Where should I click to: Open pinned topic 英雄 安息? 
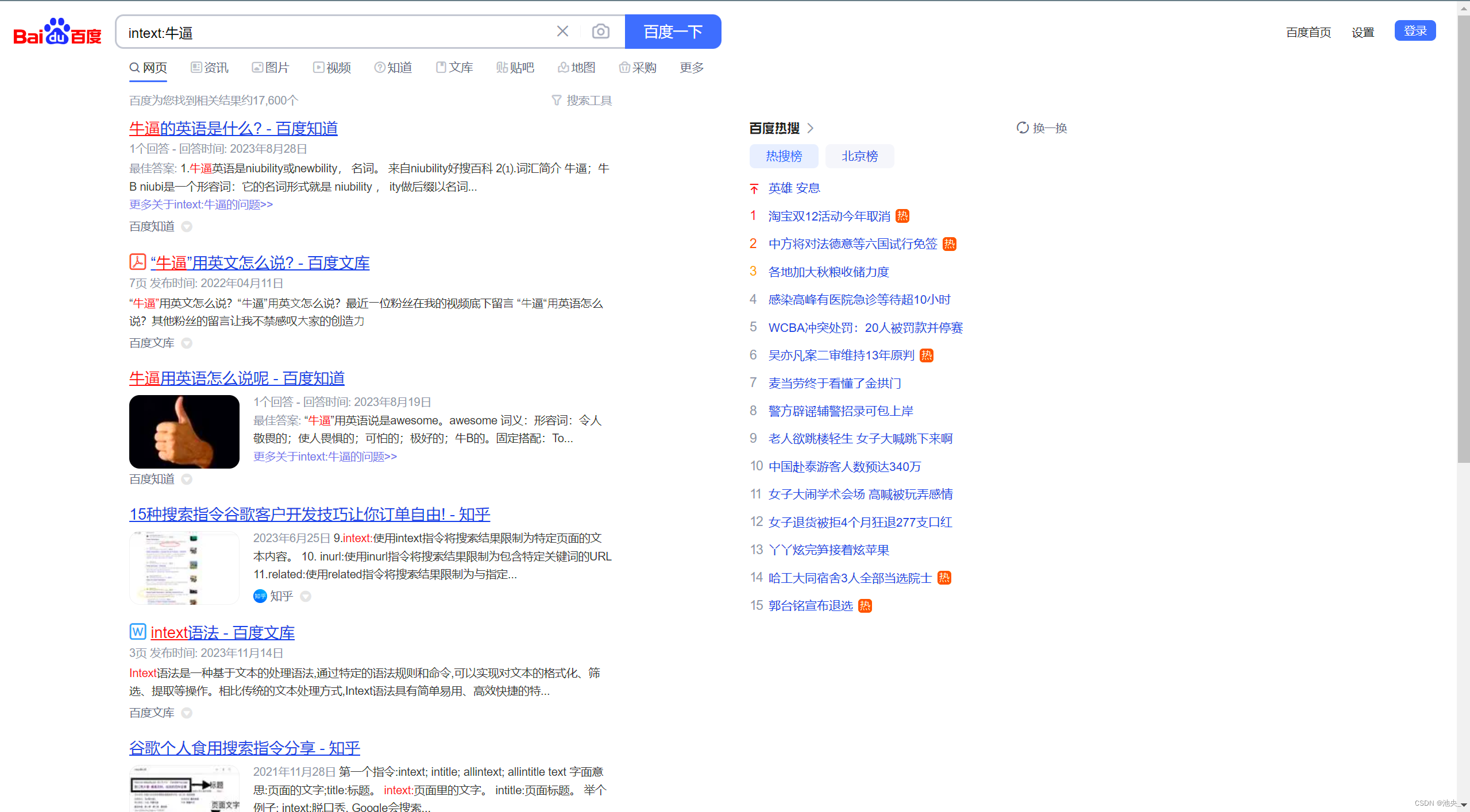point(794,188)
